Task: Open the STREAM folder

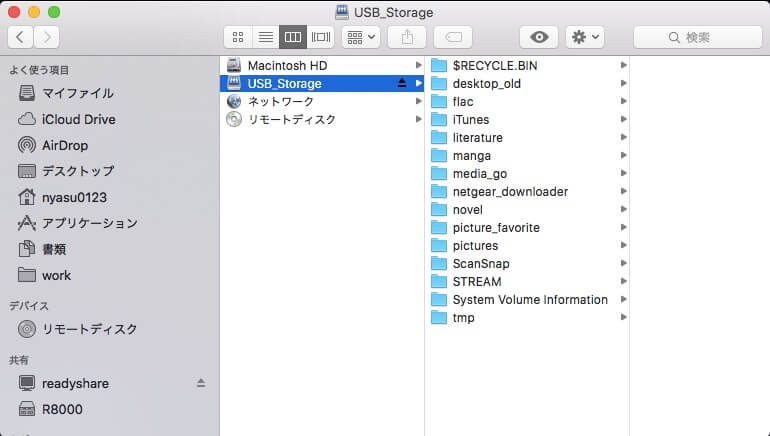Action: tap(529, 281)
